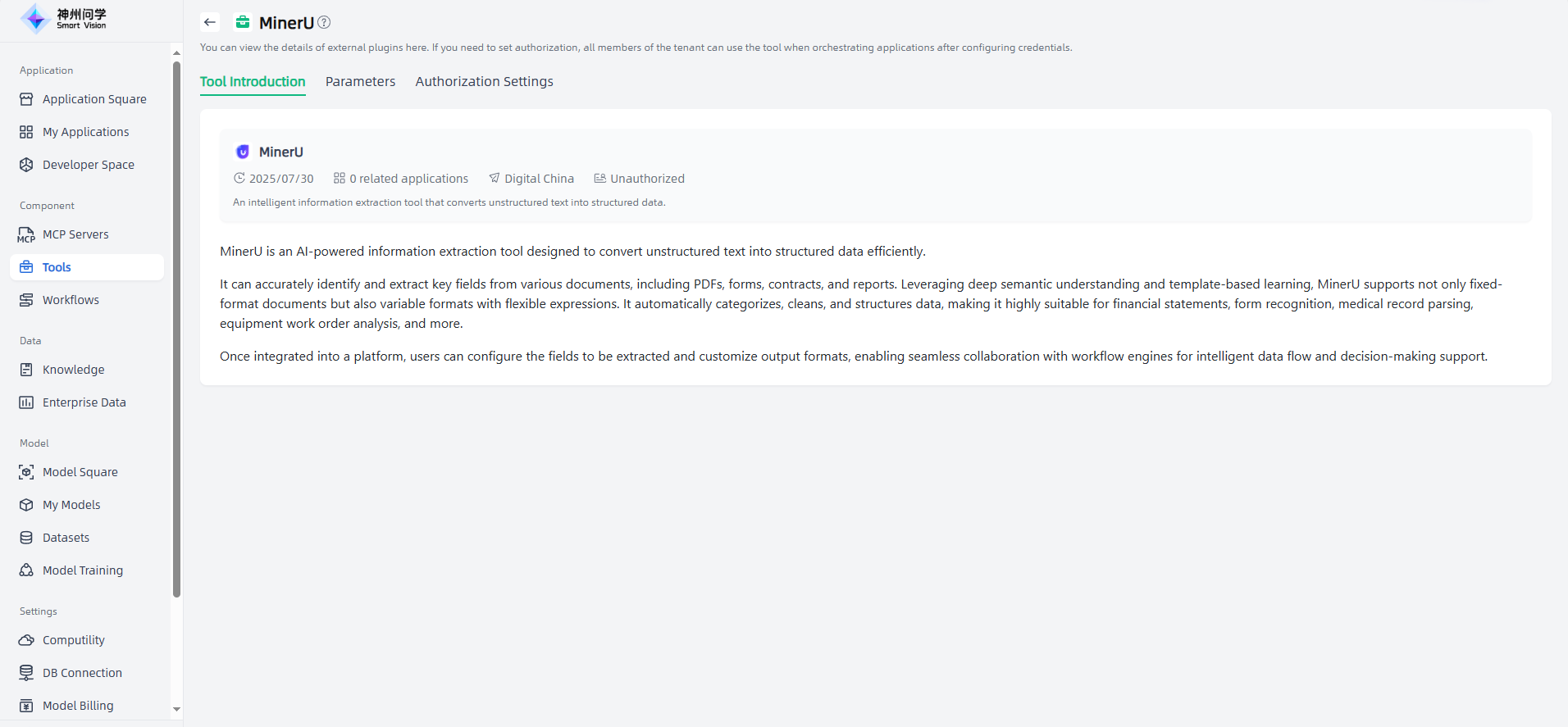Go to Enterprise Data
1568x727 pixels.
coord(84,402)
